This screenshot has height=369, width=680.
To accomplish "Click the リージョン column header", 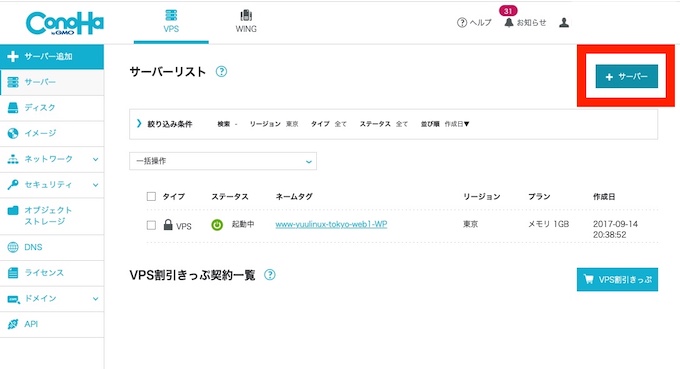I will click(482, 197).
